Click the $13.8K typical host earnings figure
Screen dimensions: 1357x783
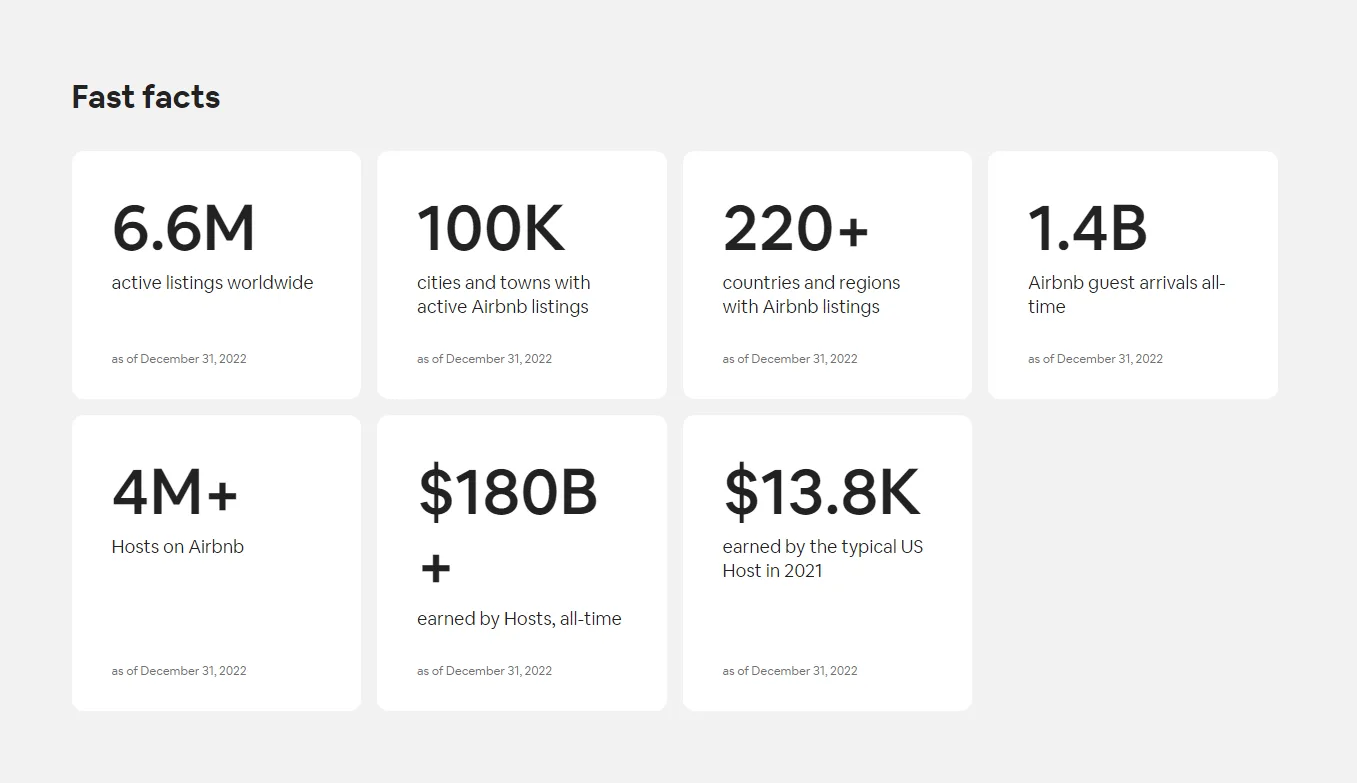[x=821, y=492]
